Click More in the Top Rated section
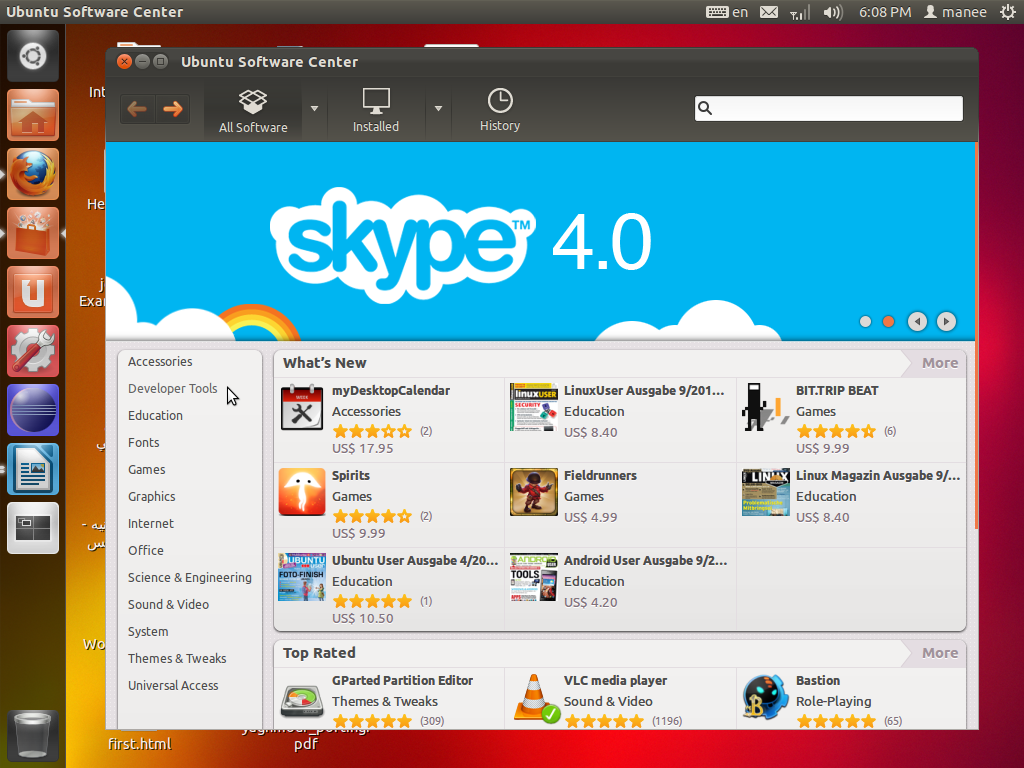This screenshot has height=768, width=1024. tap(940, 653)
